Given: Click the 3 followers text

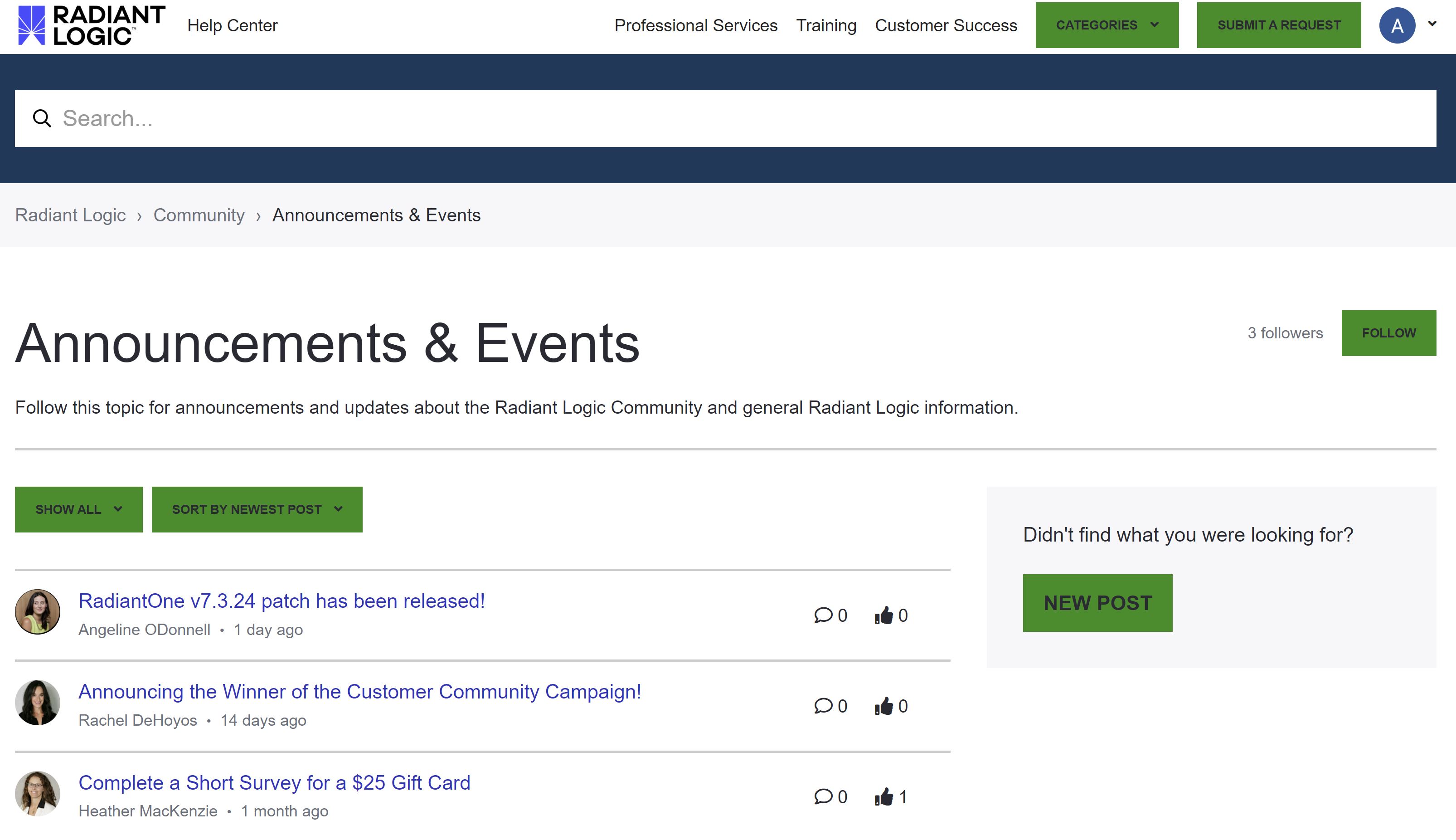Looking at the screenshot, I should click(1285, 333).
